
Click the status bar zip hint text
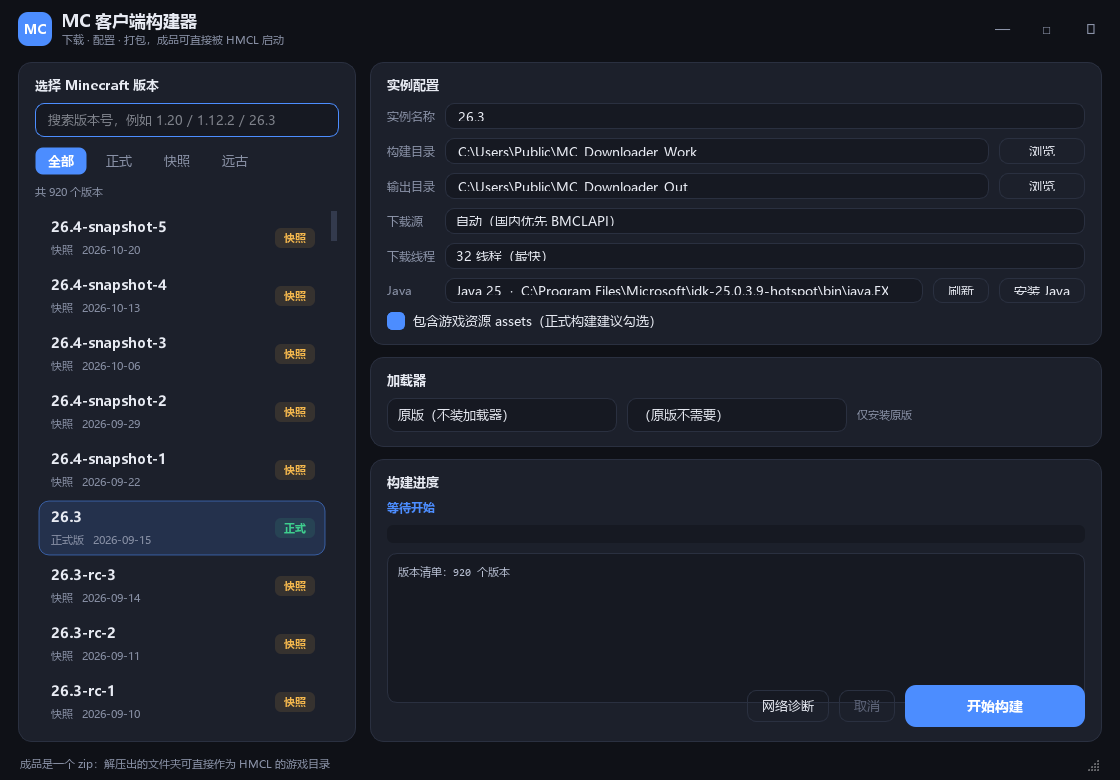pos(175,764)
